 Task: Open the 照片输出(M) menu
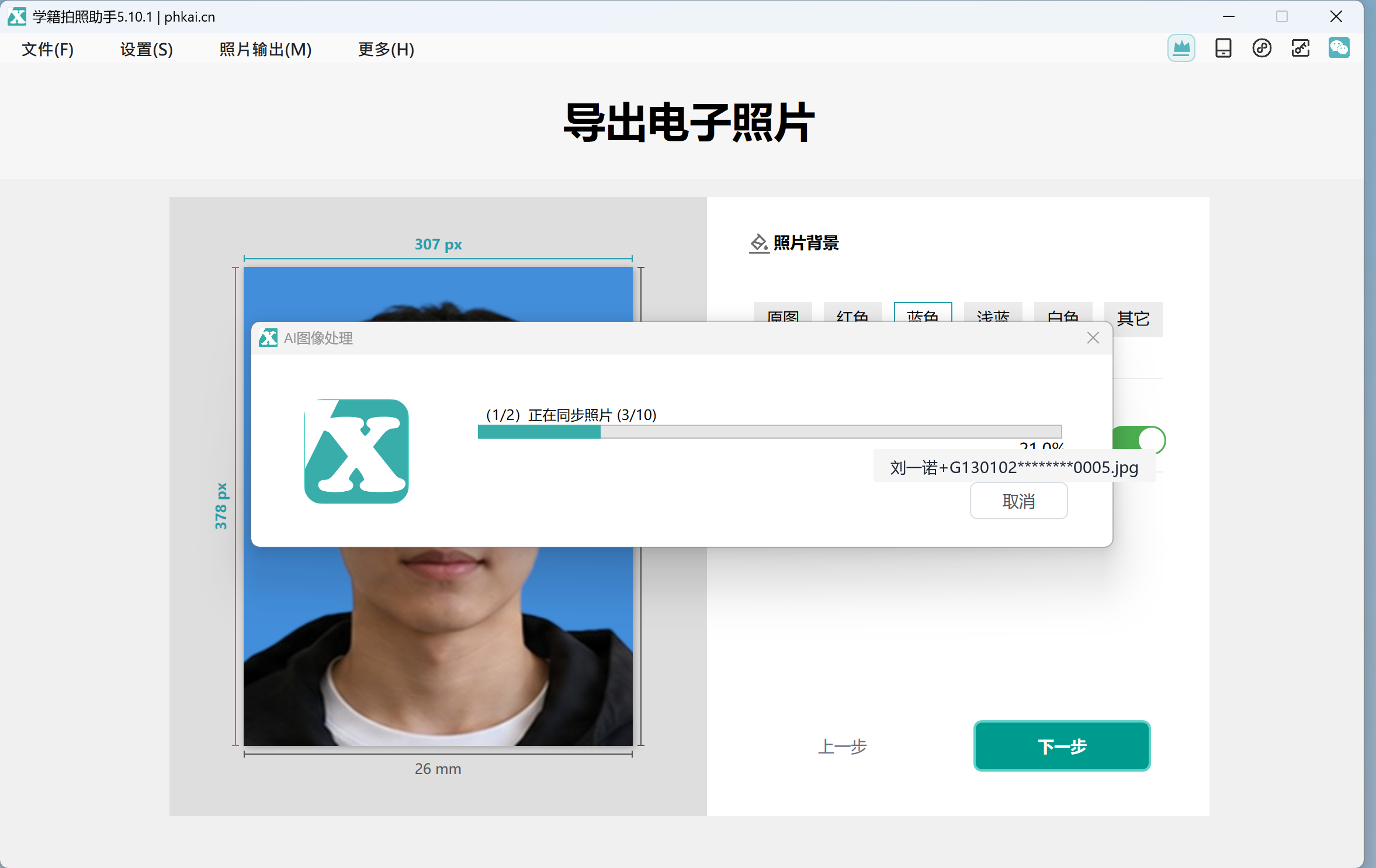point(266,49)
